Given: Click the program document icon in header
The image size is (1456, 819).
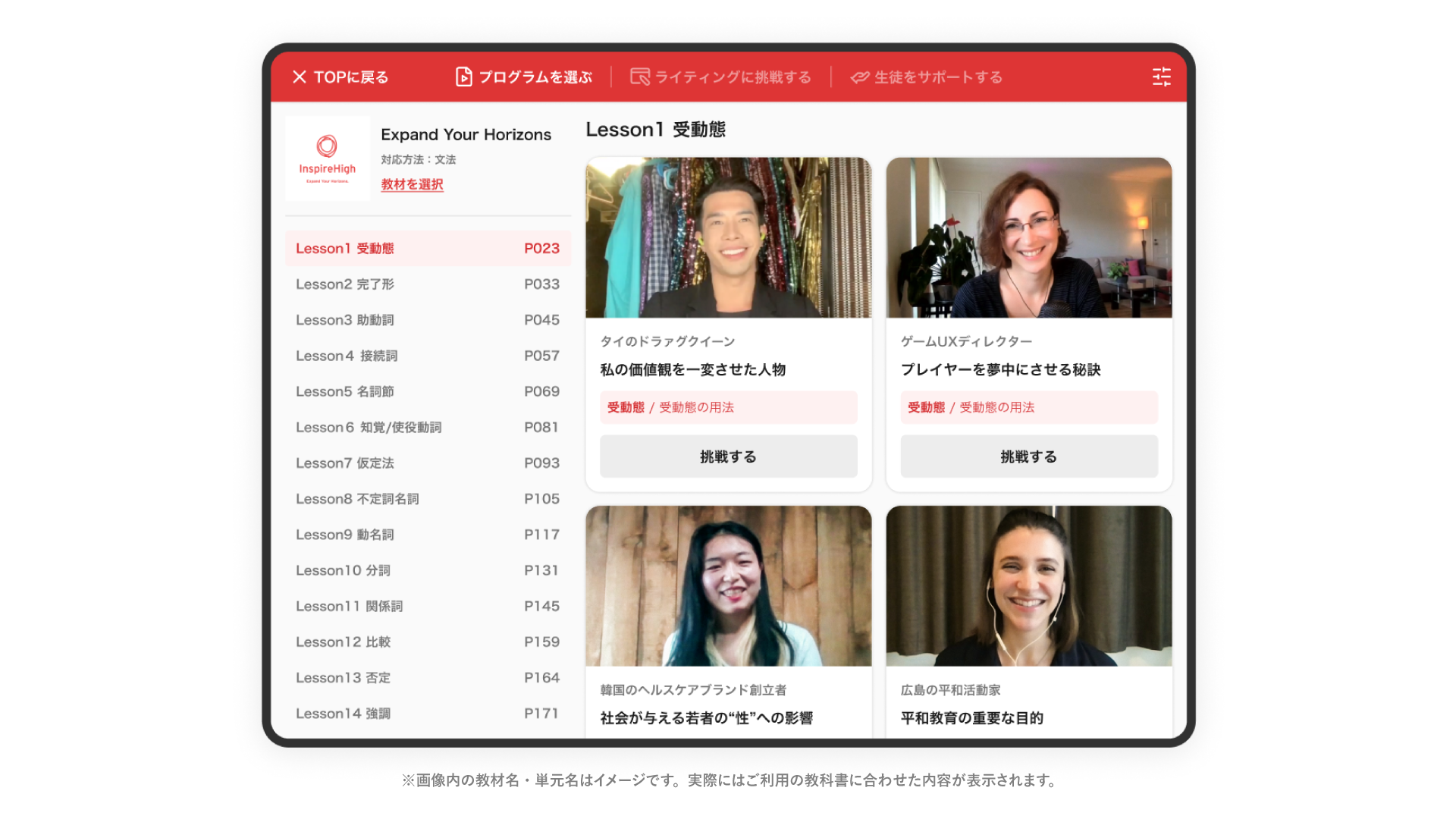Looking at the screenshot, I should pos(463,77).
